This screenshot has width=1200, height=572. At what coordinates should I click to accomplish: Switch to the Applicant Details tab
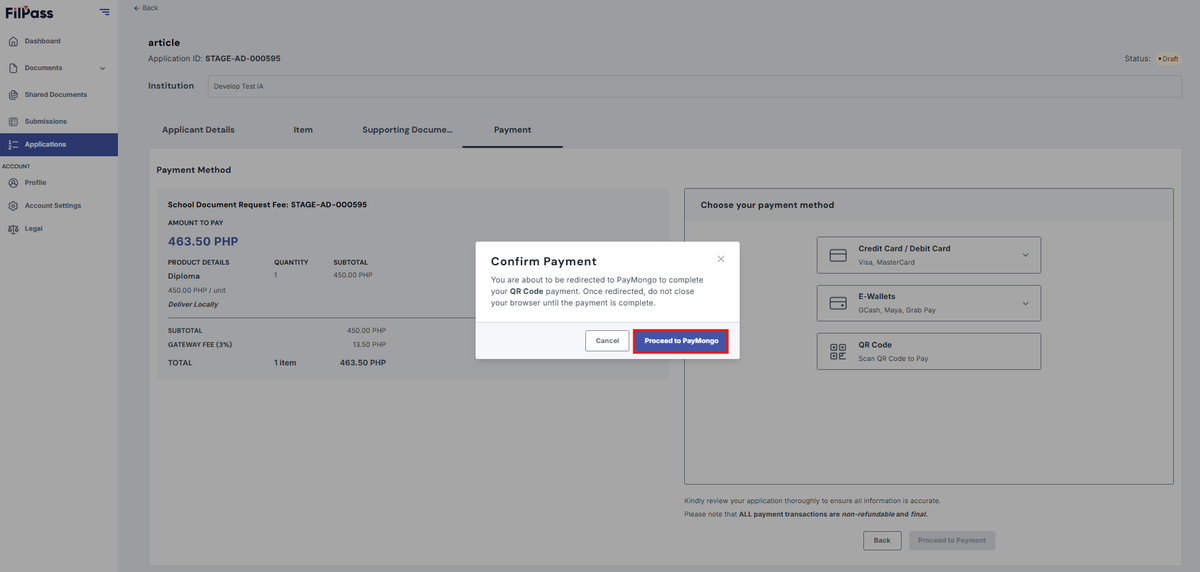[x=198, y=130]
